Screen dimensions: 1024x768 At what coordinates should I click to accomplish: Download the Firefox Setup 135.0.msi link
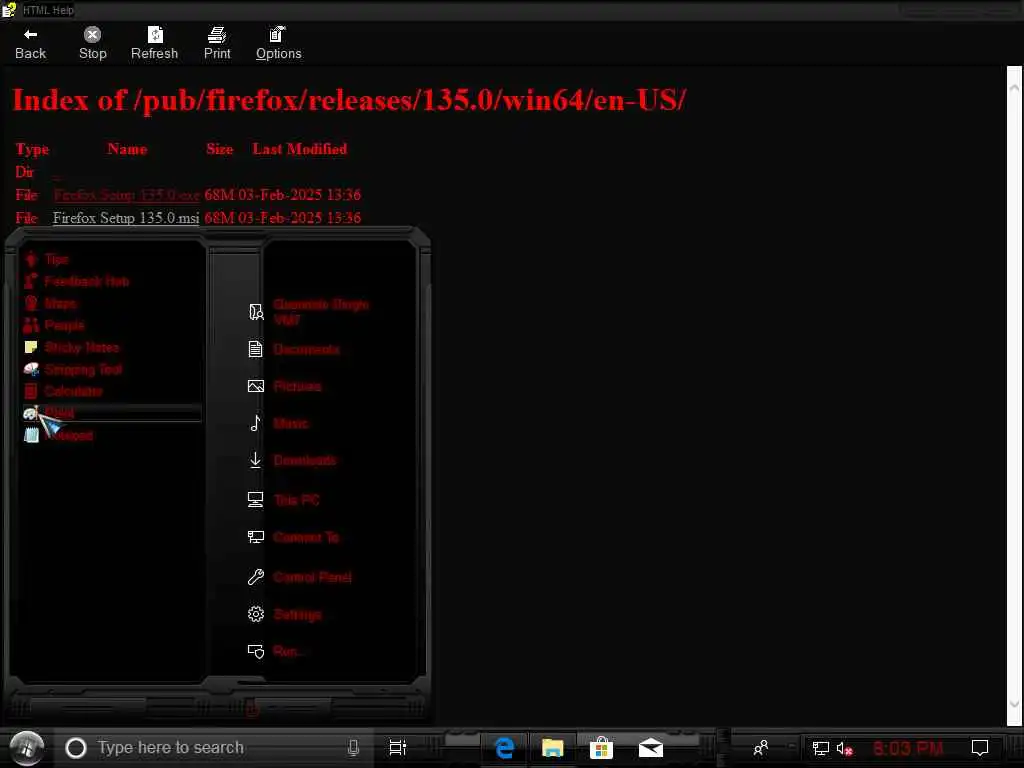point(126,217)
